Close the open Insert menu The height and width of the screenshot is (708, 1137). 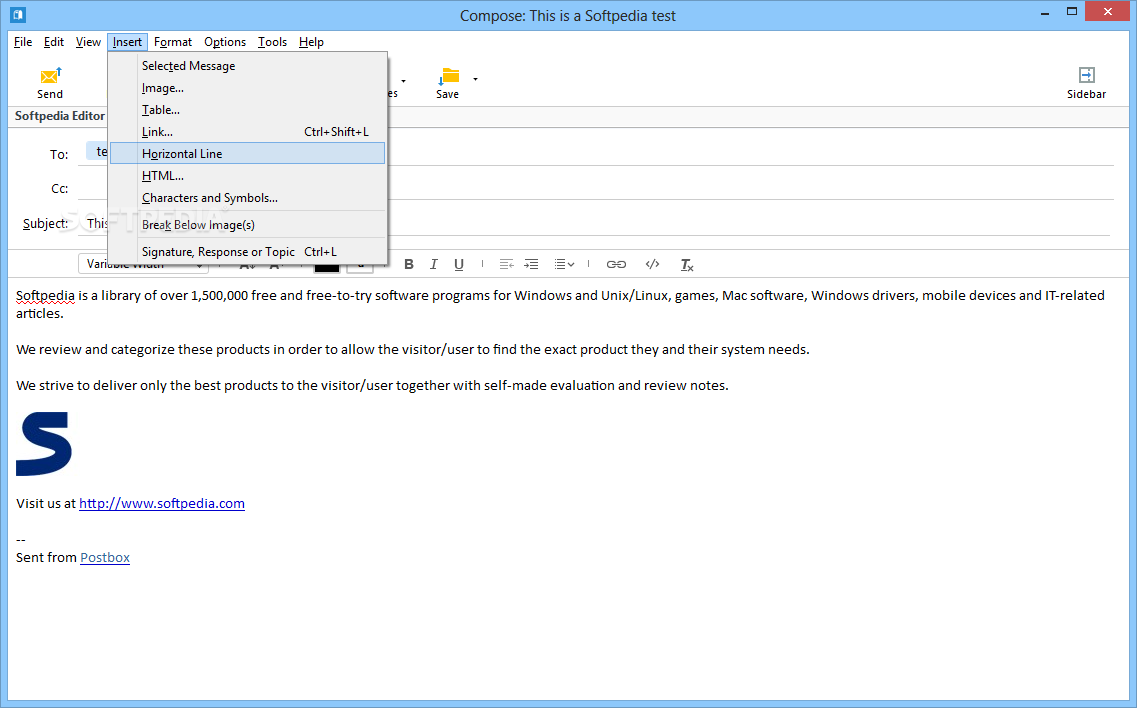click(x=127, y=42)
